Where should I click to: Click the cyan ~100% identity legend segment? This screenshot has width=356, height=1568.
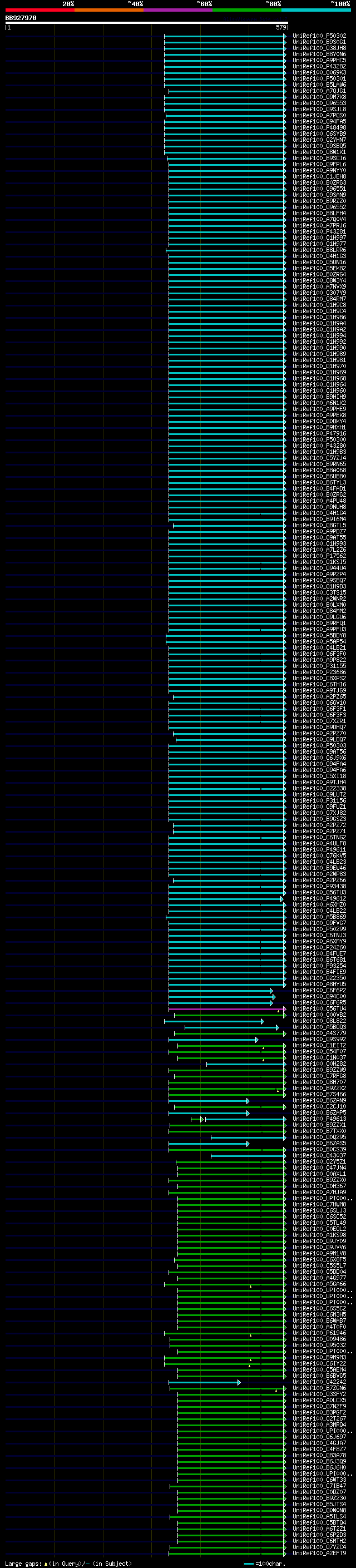point(316,10)
